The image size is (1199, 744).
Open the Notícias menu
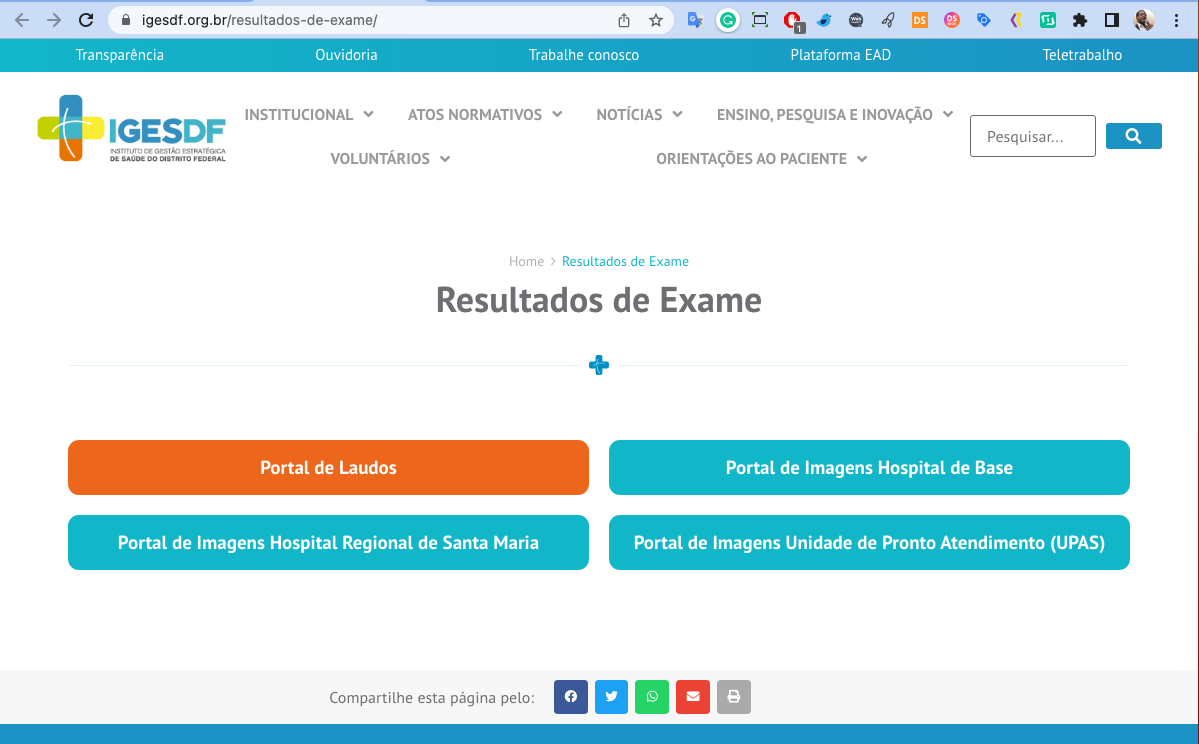pos(639,114)
